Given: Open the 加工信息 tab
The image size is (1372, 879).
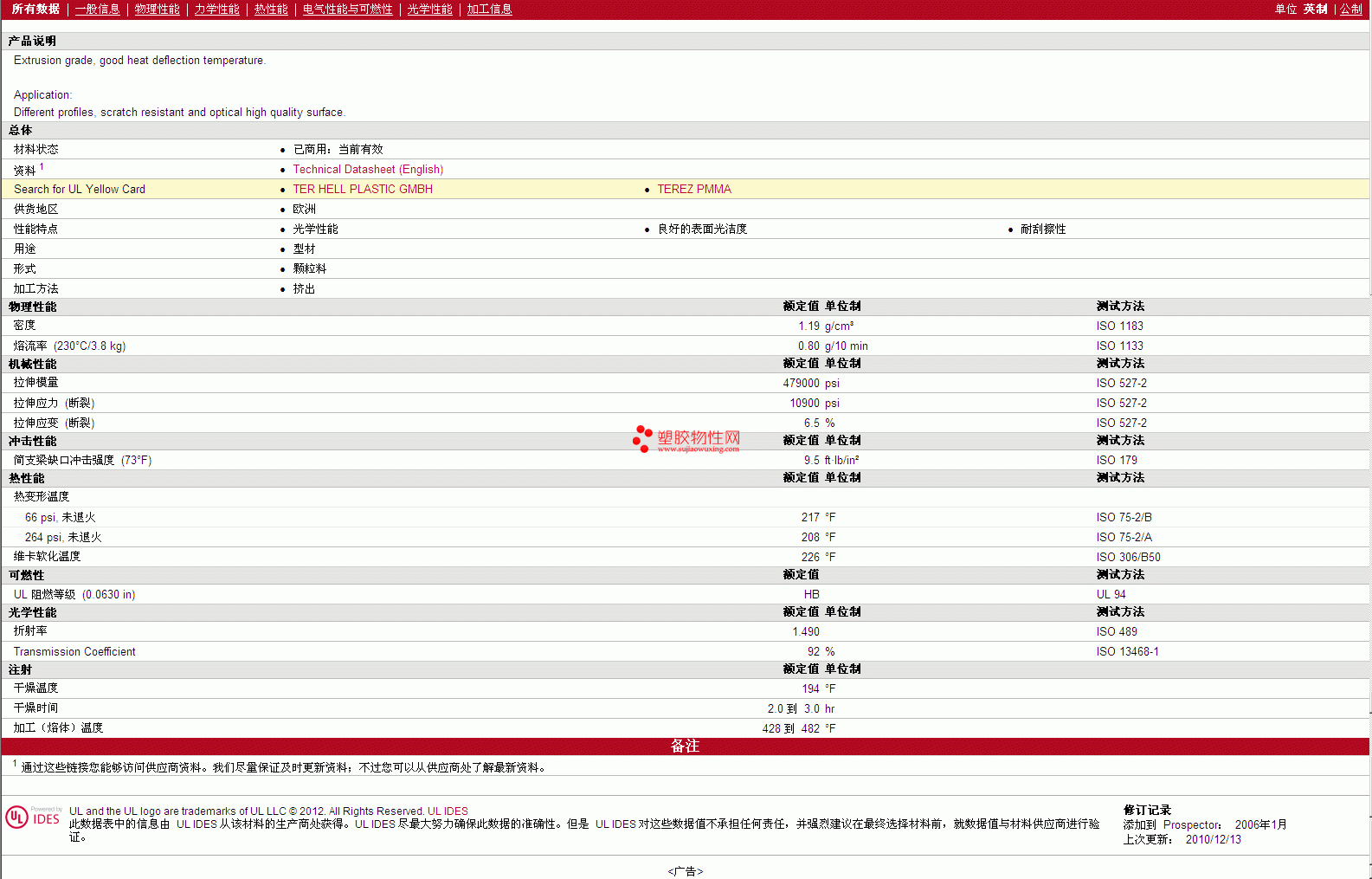Looking at the screenshot, I should tap(489, 9).
